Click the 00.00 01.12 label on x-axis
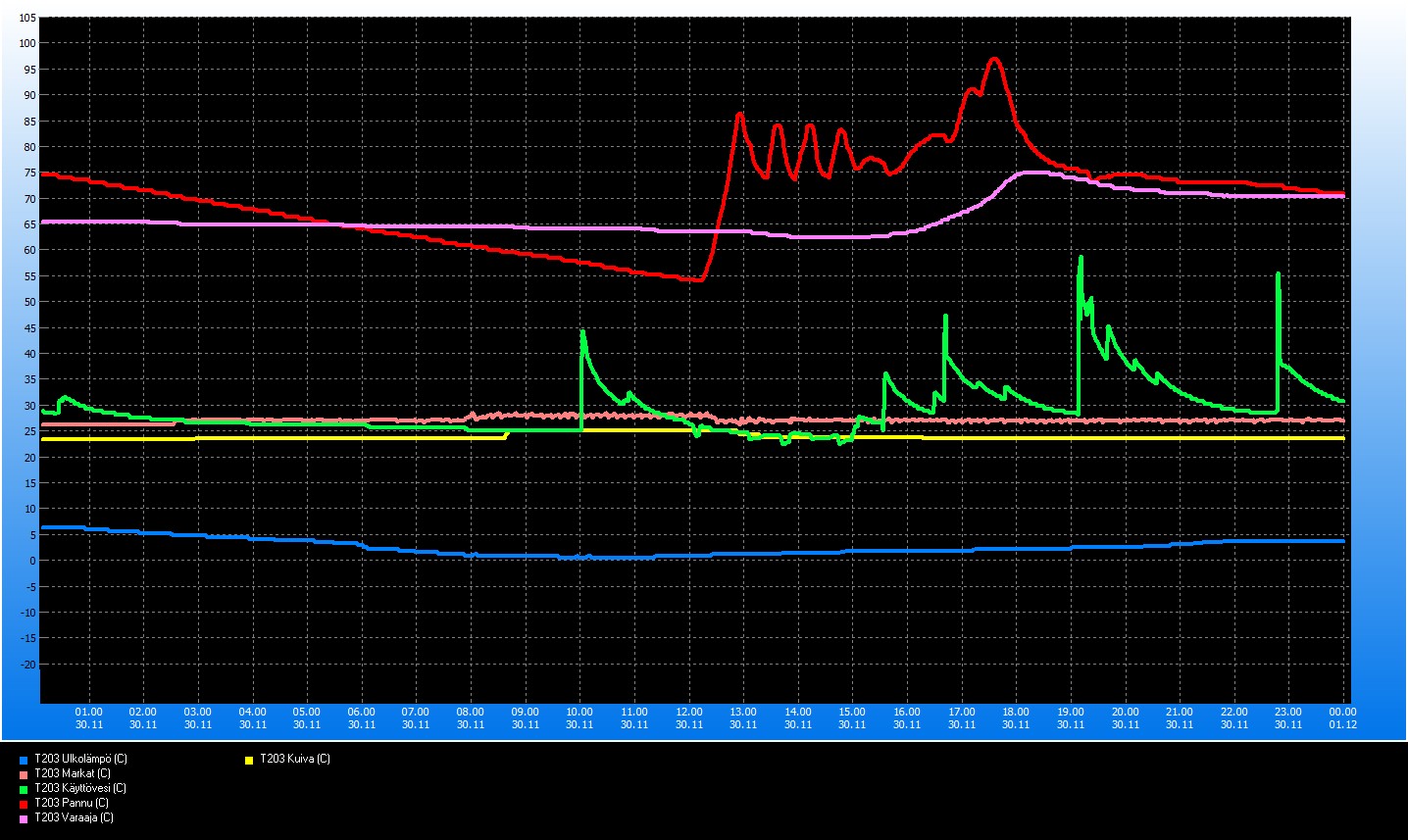 click(x=1342, y=717)
